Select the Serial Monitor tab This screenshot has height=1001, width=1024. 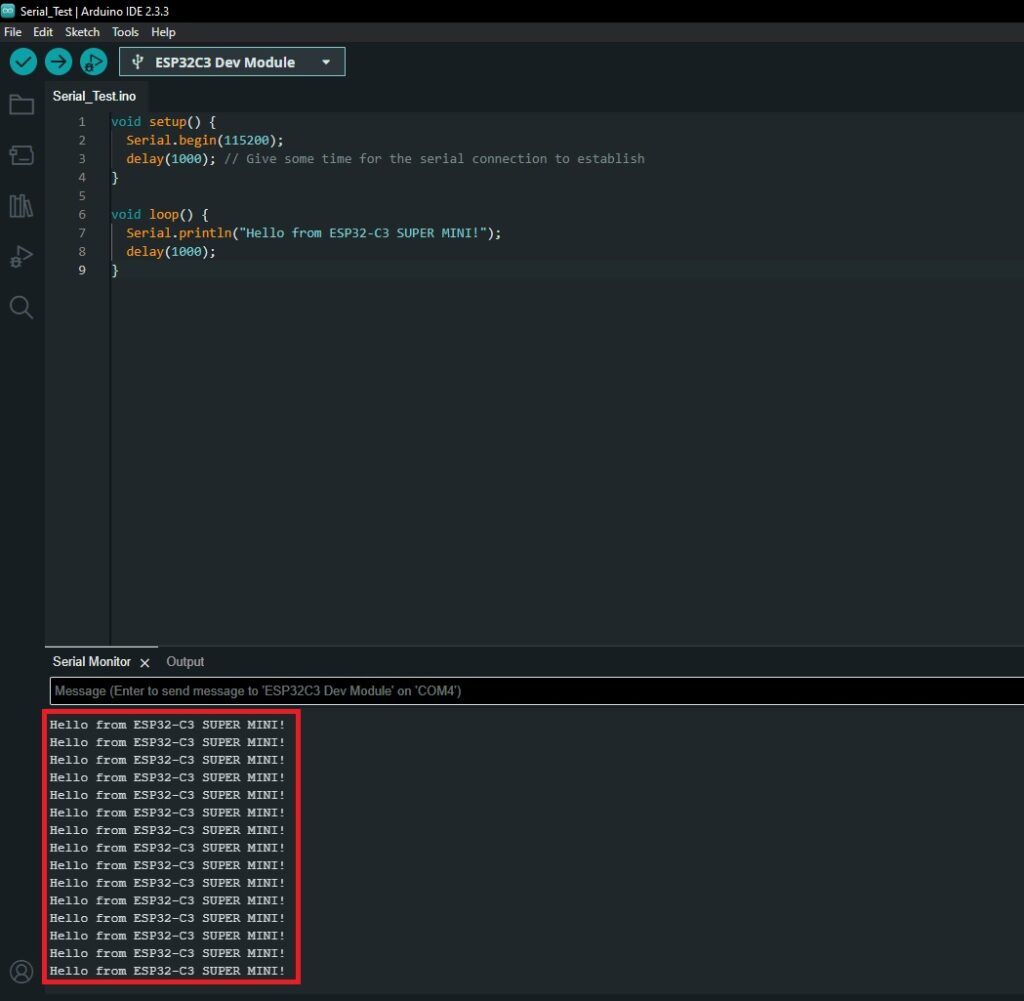(x=90, y=661)
